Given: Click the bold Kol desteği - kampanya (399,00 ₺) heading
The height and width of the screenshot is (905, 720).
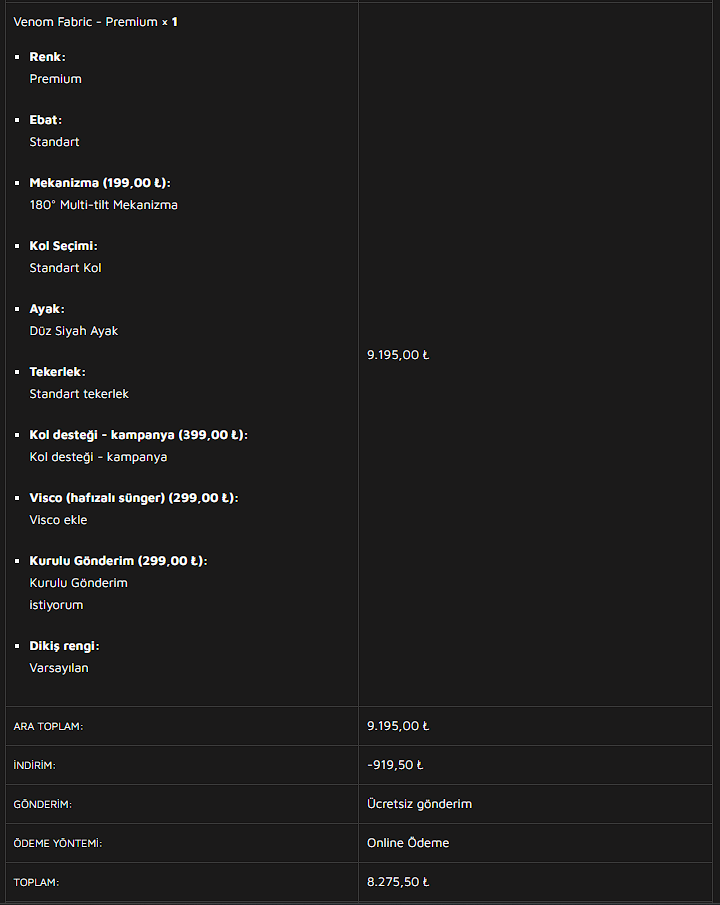Looking at the screenshot, I should 138,435.
